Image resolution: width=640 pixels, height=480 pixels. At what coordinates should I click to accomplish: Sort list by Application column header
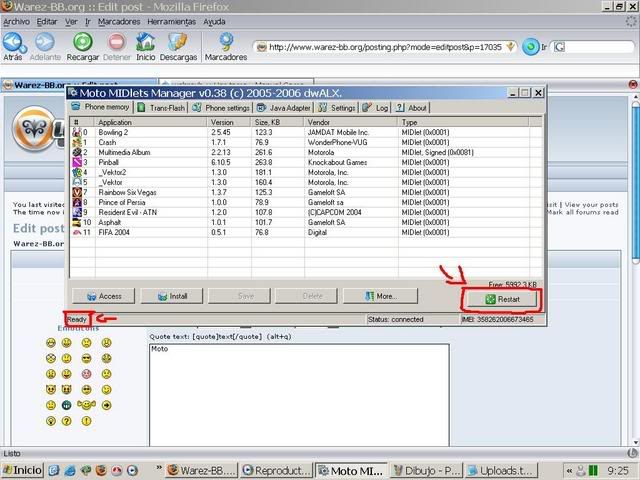[151, 122]
